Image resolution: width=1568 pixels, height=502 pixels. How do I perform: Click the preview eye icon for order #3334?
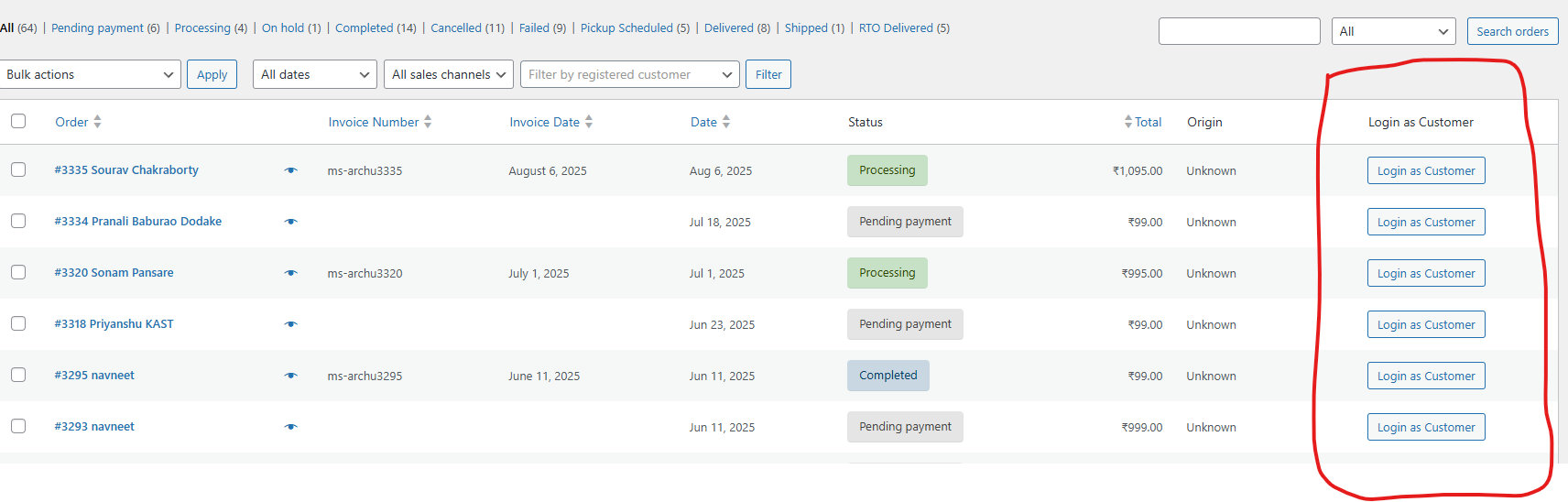point(291,222)
